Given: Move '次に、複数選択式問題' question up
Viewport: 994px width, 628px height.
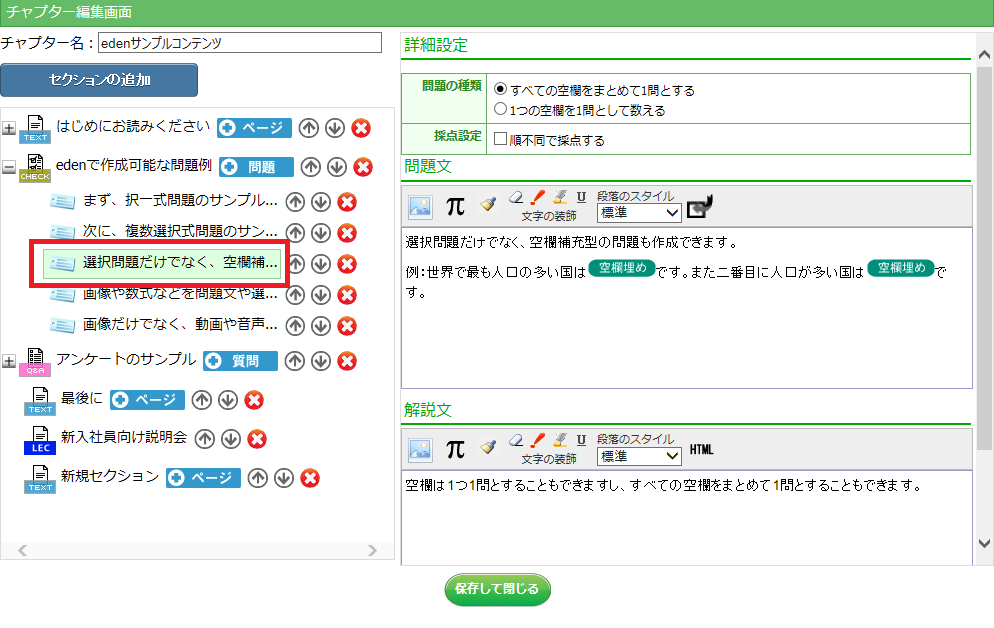Looking at the screenshot, I should click(x=295, y=233).
